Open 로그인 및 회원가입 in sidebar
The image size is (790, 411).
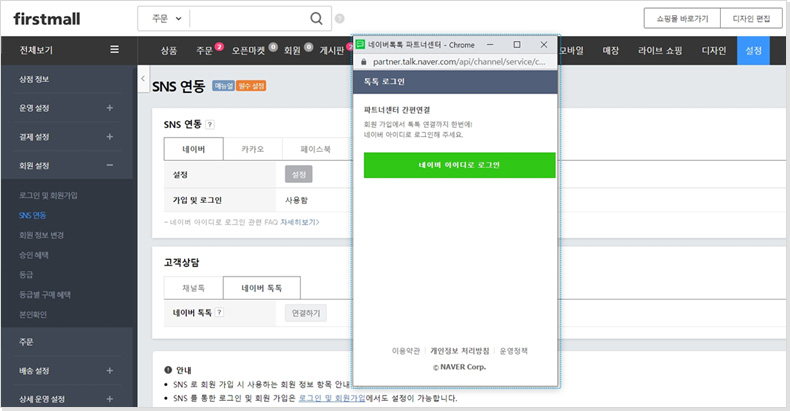[48, 195]
